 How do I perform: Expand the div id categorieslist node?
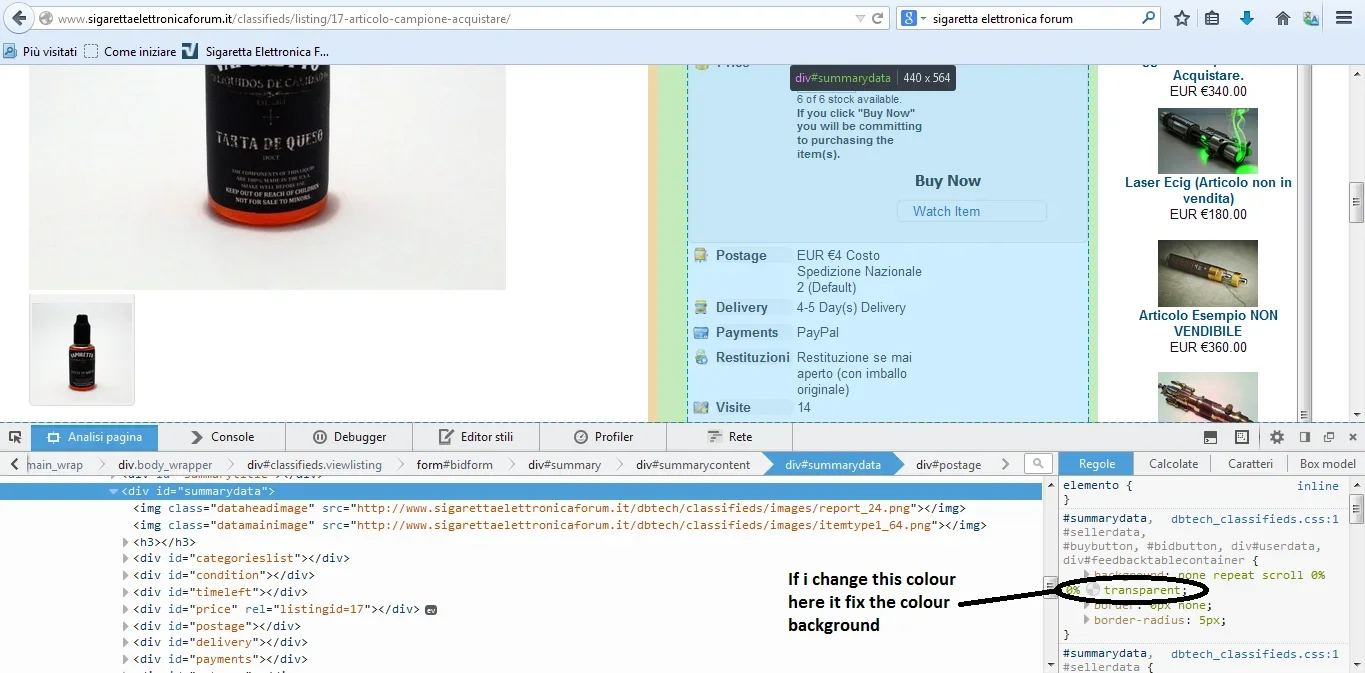(126, 559)
